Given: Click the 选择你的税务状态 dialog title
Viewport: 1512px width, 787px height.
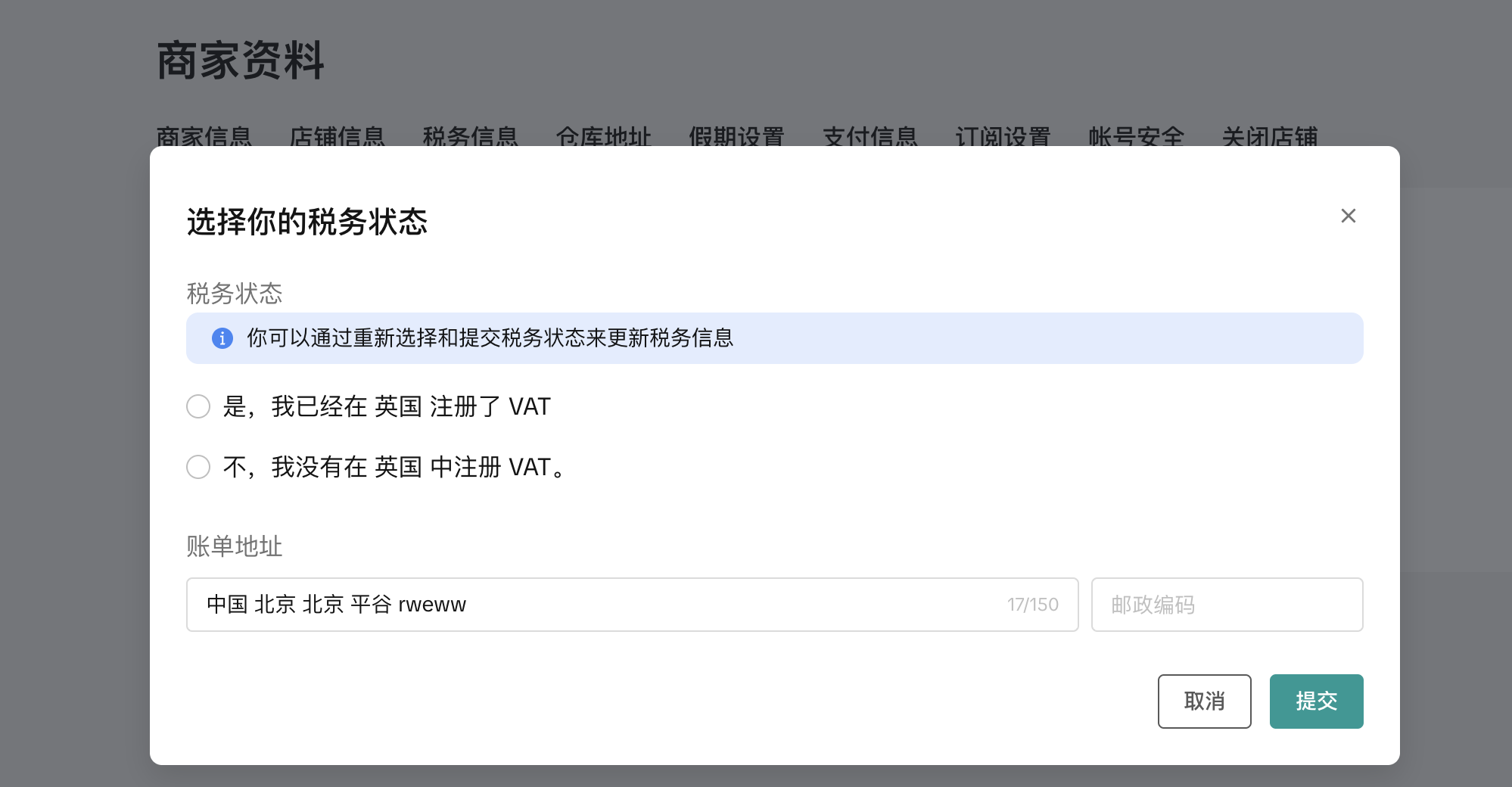Looking at the screenshot, I should click(x=307, y=222).
